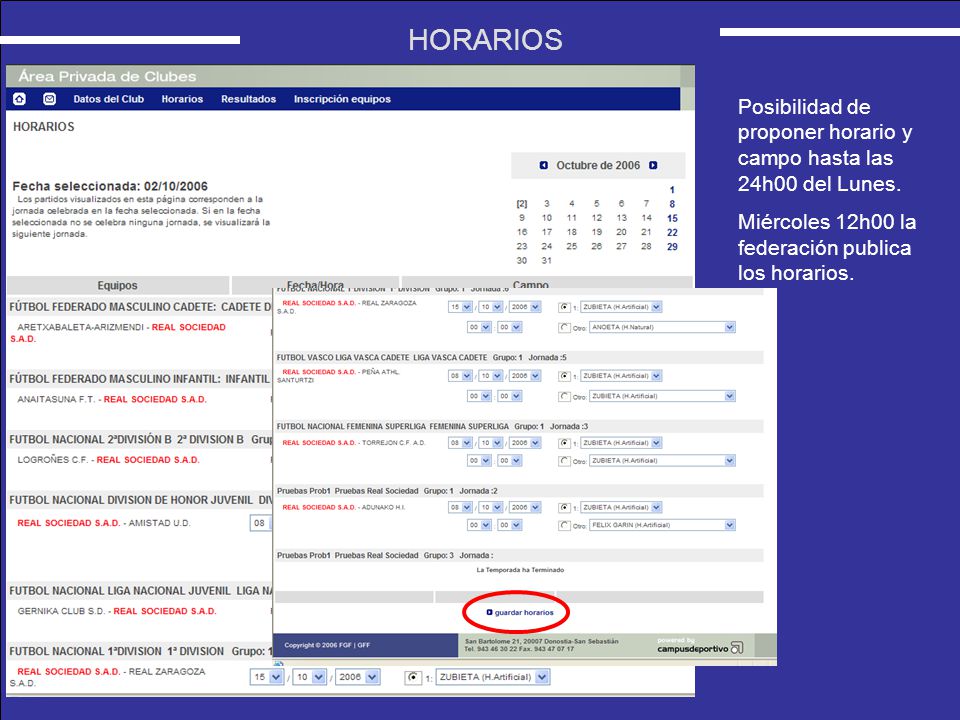The image size is (960, 720).
Task: Open hour dropdown for Adunako H.I. match
Action: point(479,525)
